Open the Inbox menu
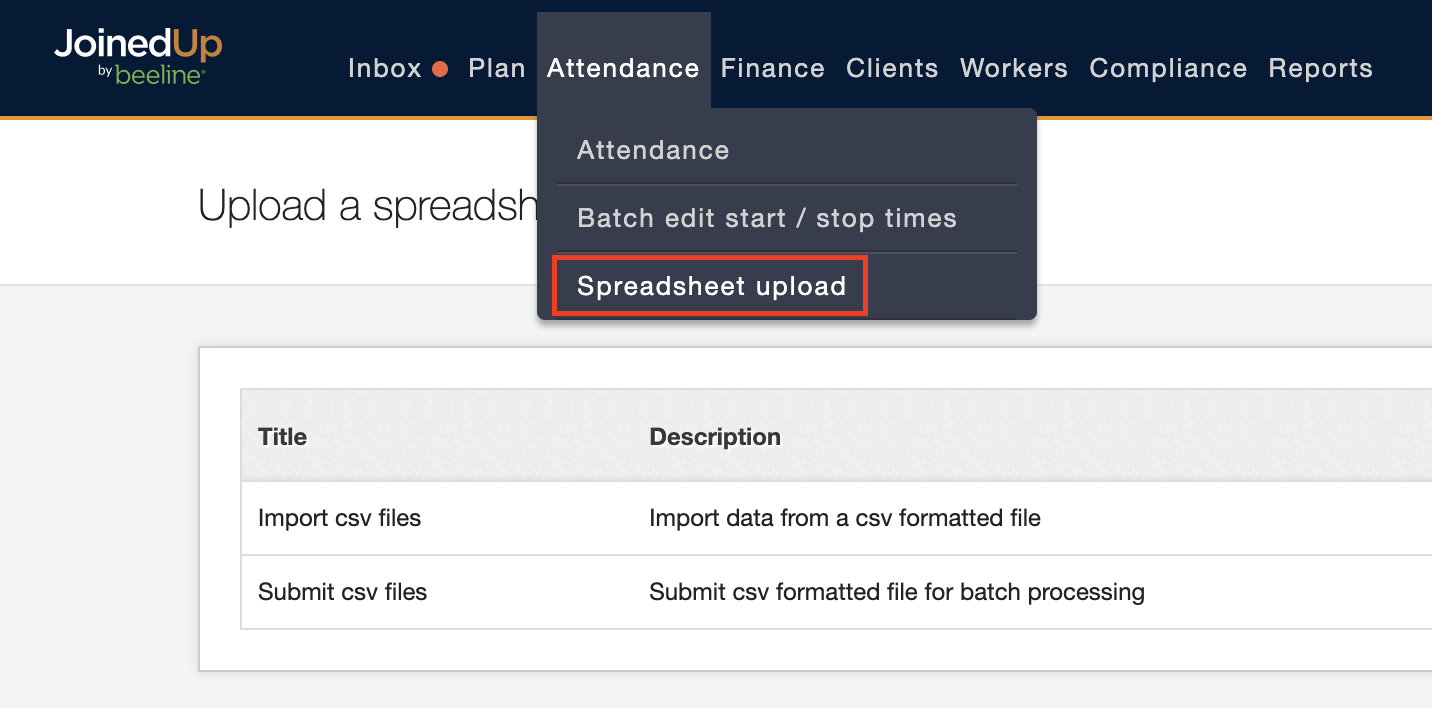The width and height of the screenshot is (1432, 708). pos(385,69)
